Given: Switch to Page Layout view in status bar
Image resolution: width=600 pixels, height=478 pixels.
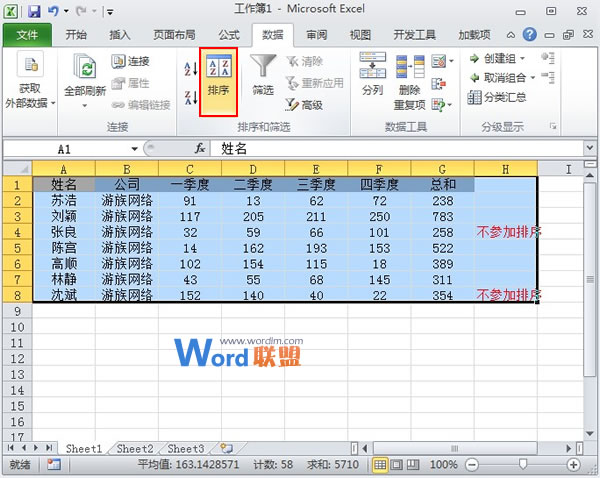Looking at the screenshot, I should click(397, 466).
